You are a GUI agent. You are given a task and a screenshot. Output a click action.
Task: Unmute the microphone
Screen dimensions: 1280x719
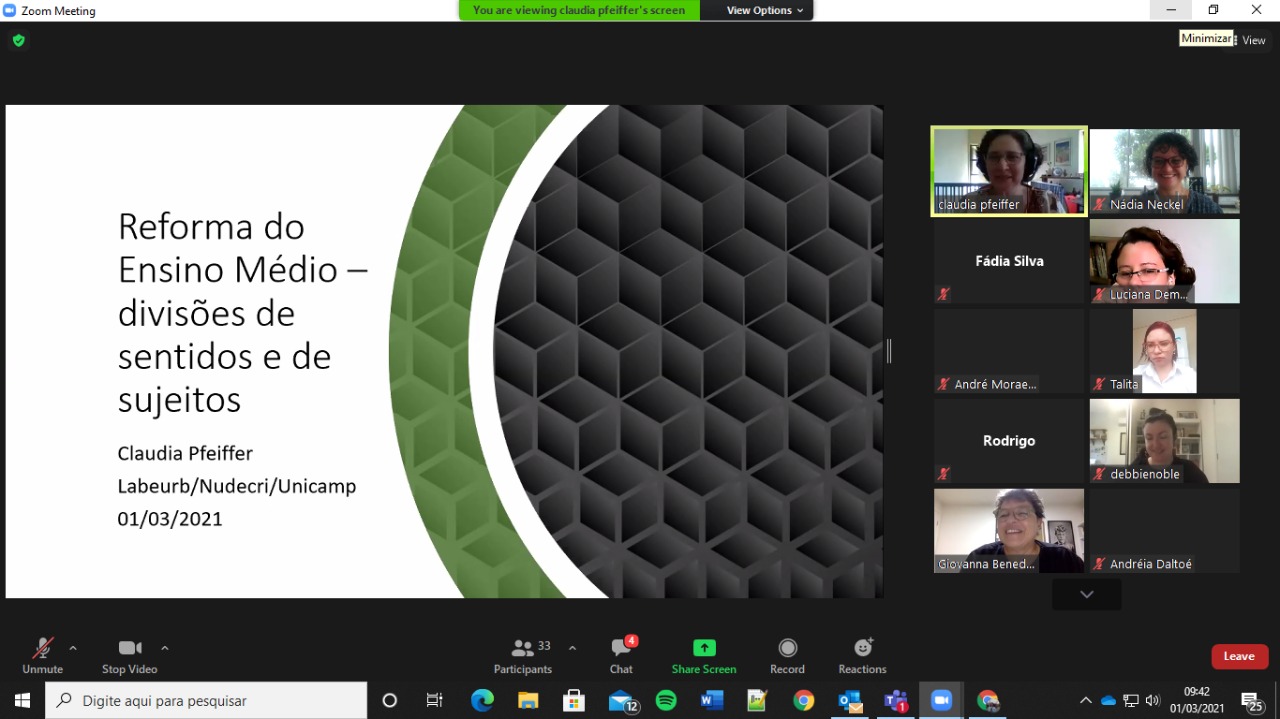coord(42,655)
